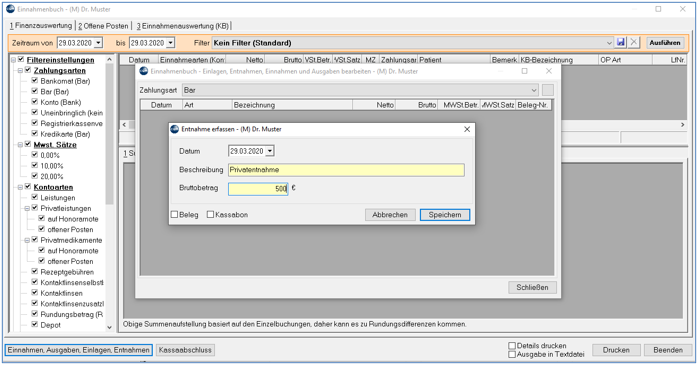Uncheck the Depot checkbox
This screenshot has width=698, height=365.
point(35,324)
